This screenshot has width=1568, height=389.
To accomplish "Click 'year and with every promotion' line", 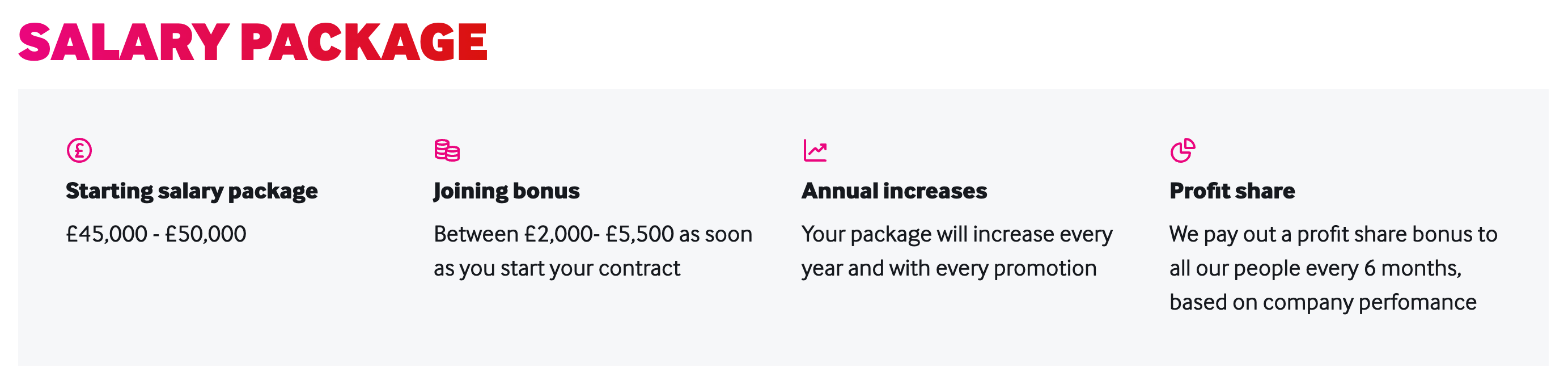I will point(949,268).
